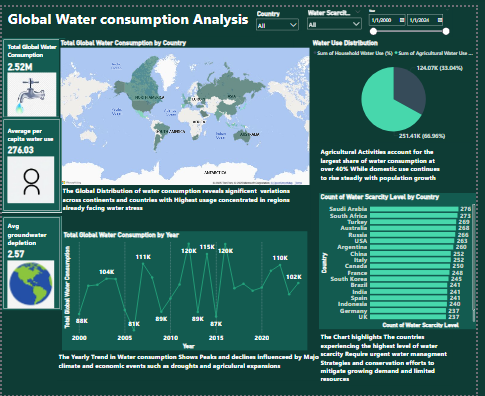Select the Turkey bar row
This screenshot has width=485, height=396.
(413, 222)
